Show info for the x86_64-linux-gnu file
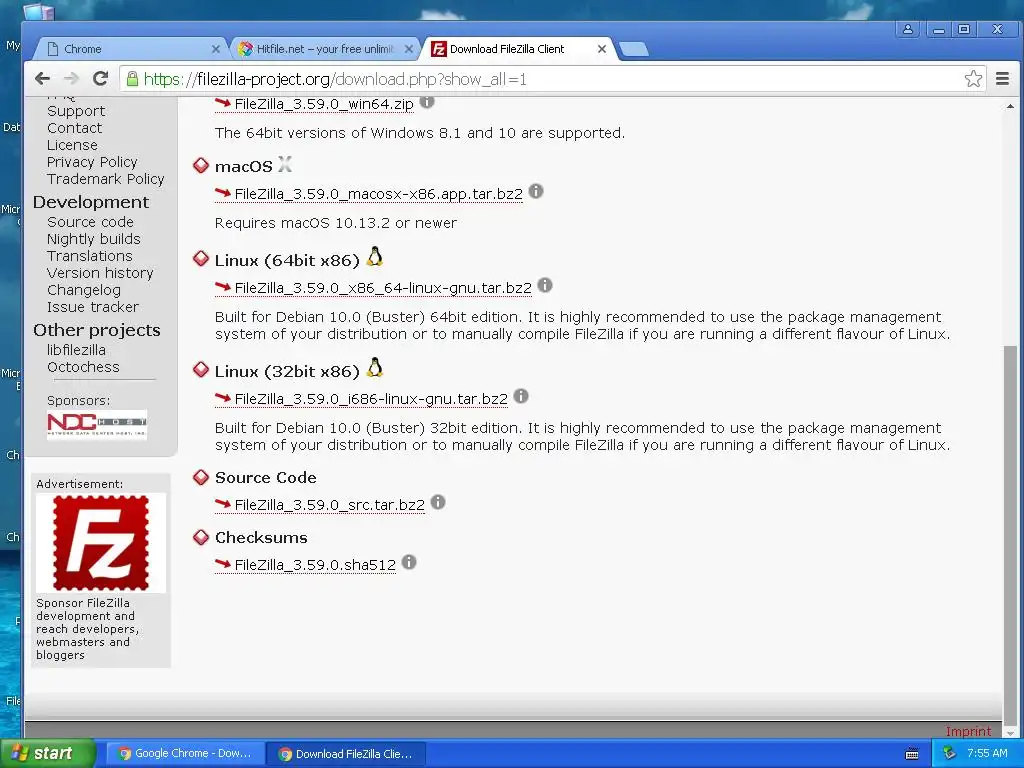 click(545, 285)
